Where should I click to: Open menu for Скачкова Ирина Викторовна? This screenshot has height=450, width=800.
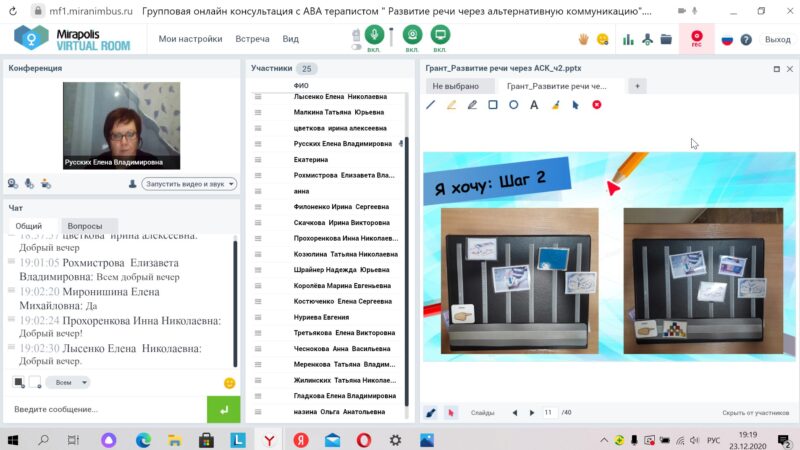pyautogui.click(x=258, y=222)
